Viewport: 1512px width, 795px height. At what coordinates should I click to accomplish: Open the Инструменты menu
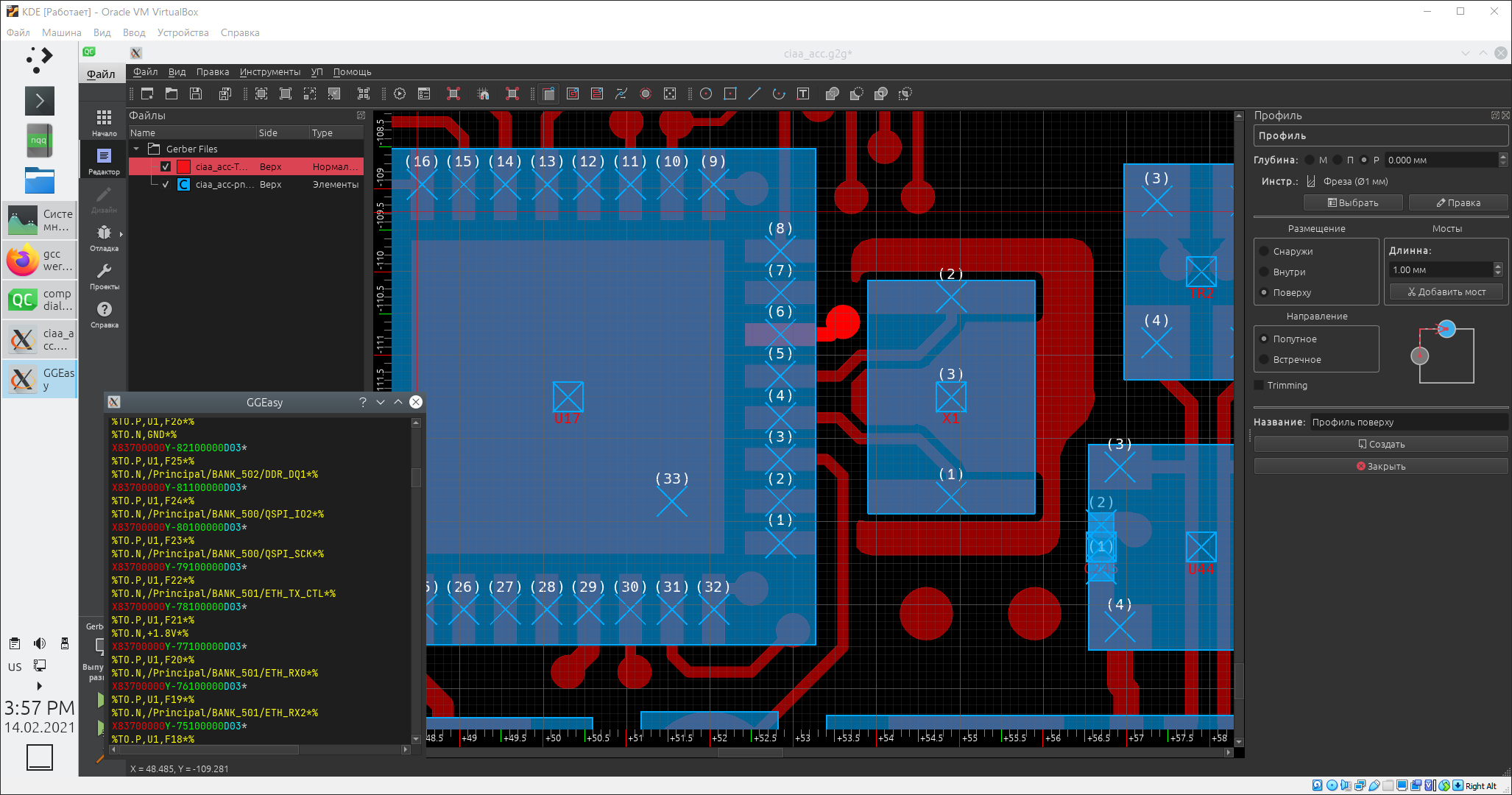269,71
